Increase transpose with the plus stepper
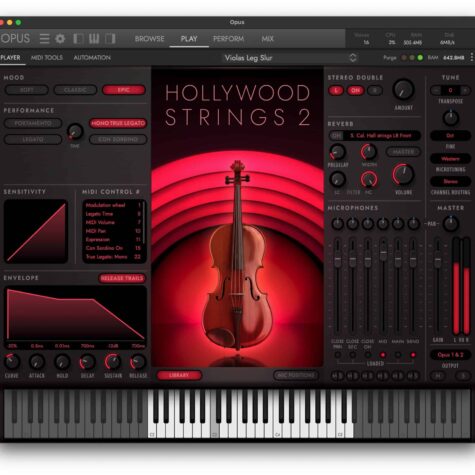This screenshot has height=475, width=475. pyautogui.click(x=465, y=90)
